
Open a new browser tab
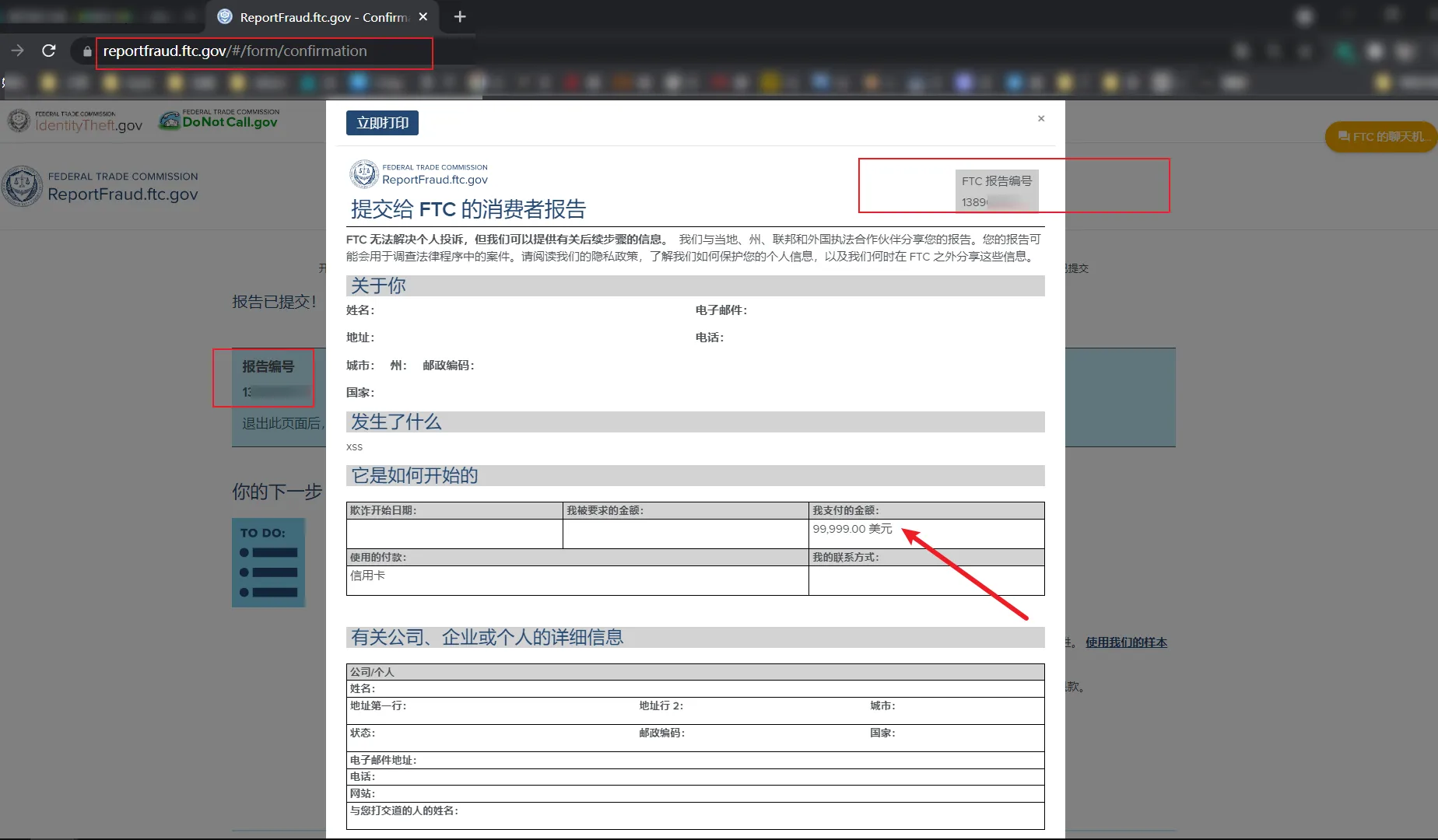[x=460, y=17]
